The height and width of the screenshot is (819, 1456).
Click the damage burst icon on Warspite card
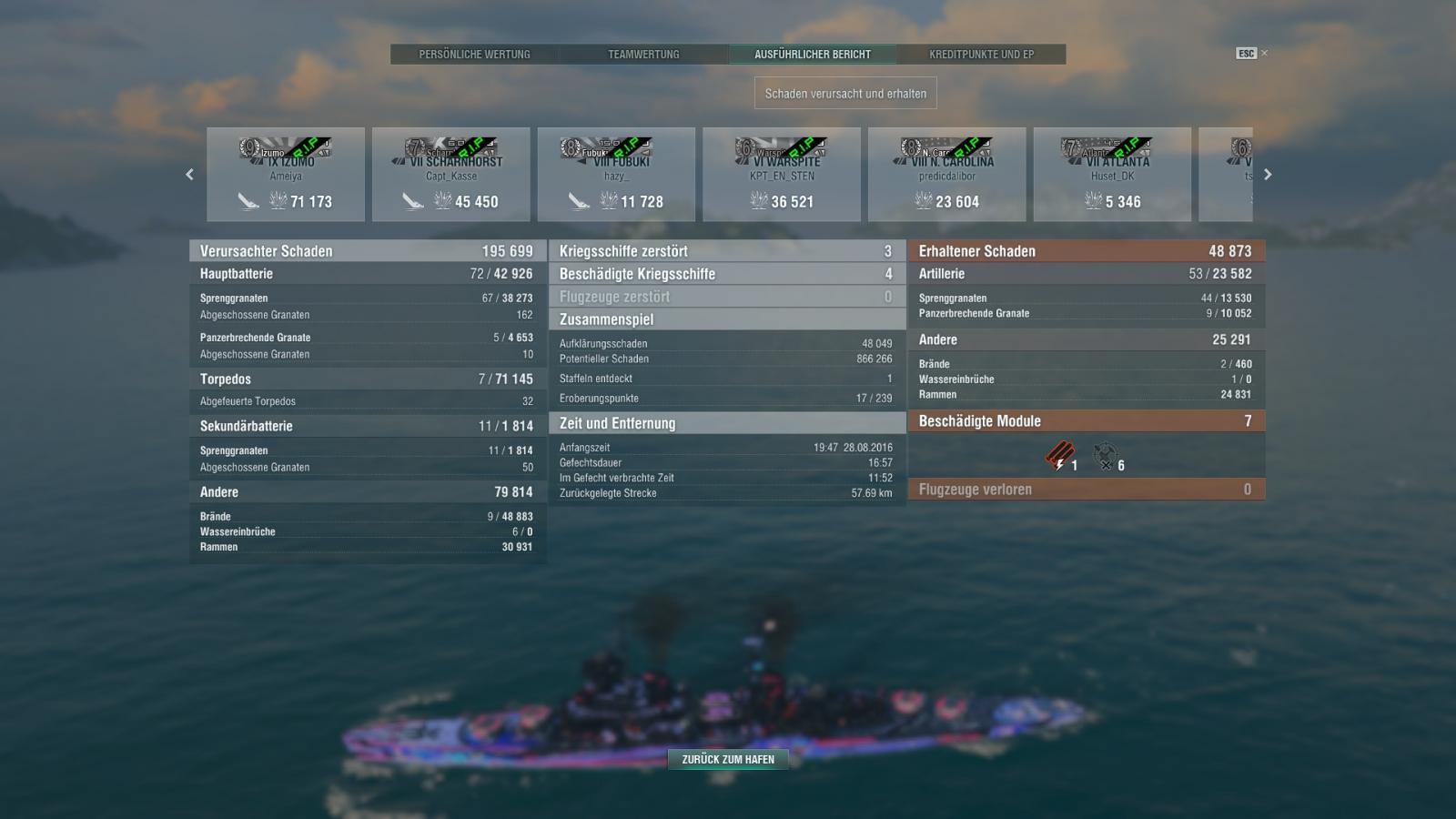coord(759,201)
